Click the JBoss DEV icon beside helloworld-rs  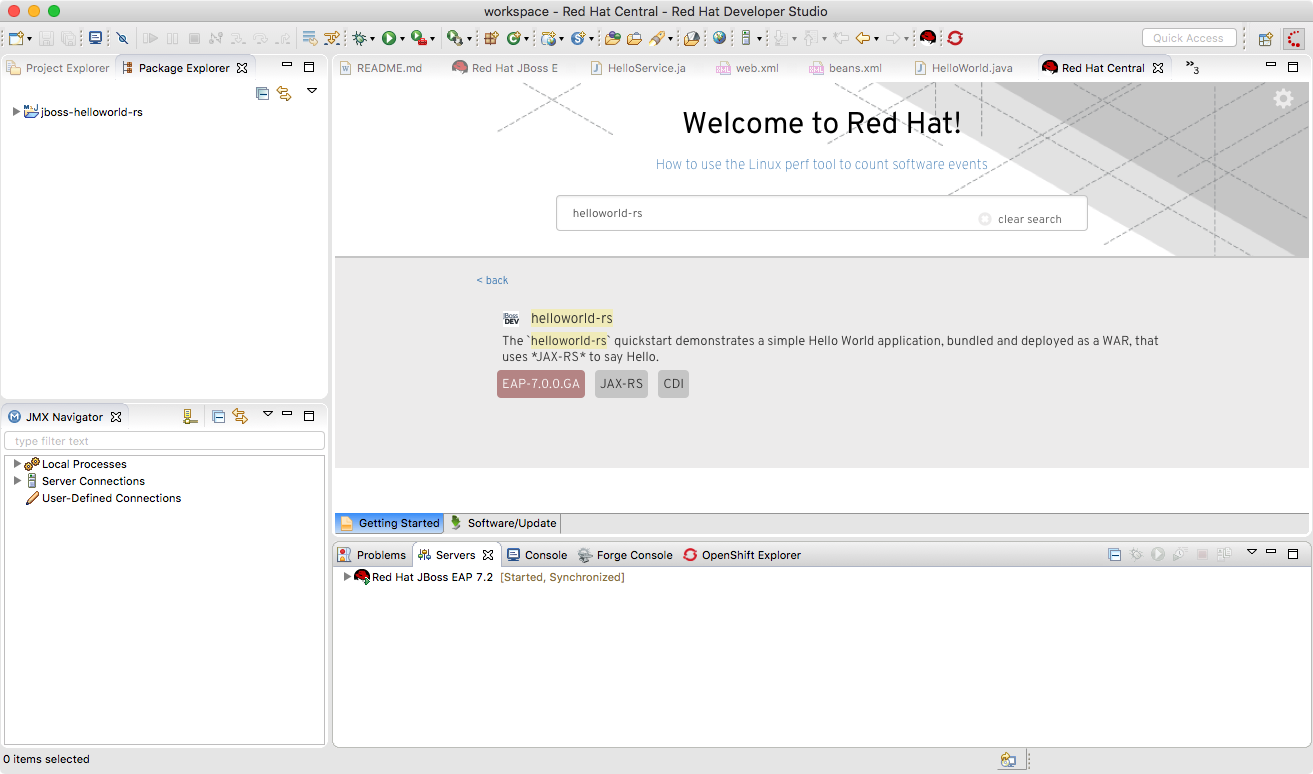pos(511,319)
